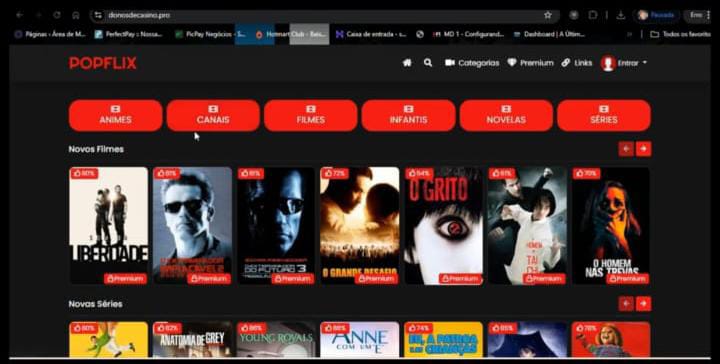Click previous arrow in Novas Séries
Image resolution: width=720 pixels, height=364 pixels.
(x=626, y=303)
